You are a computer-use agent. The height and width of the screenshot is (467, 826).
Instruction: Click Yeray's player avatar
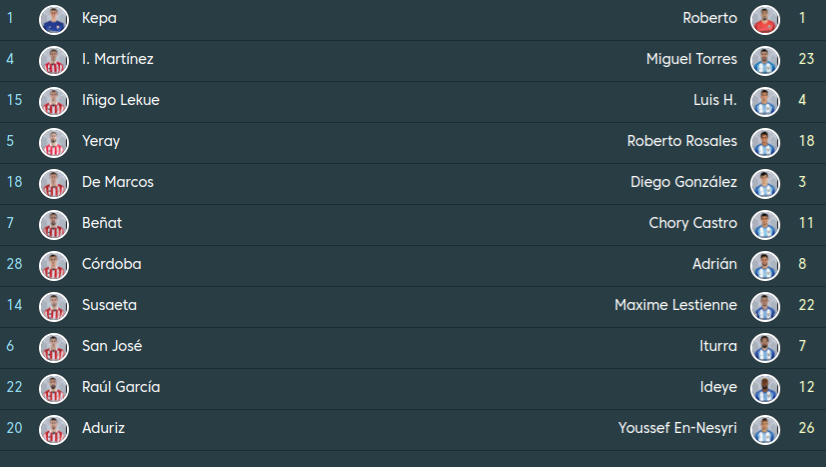coord(53,142)
